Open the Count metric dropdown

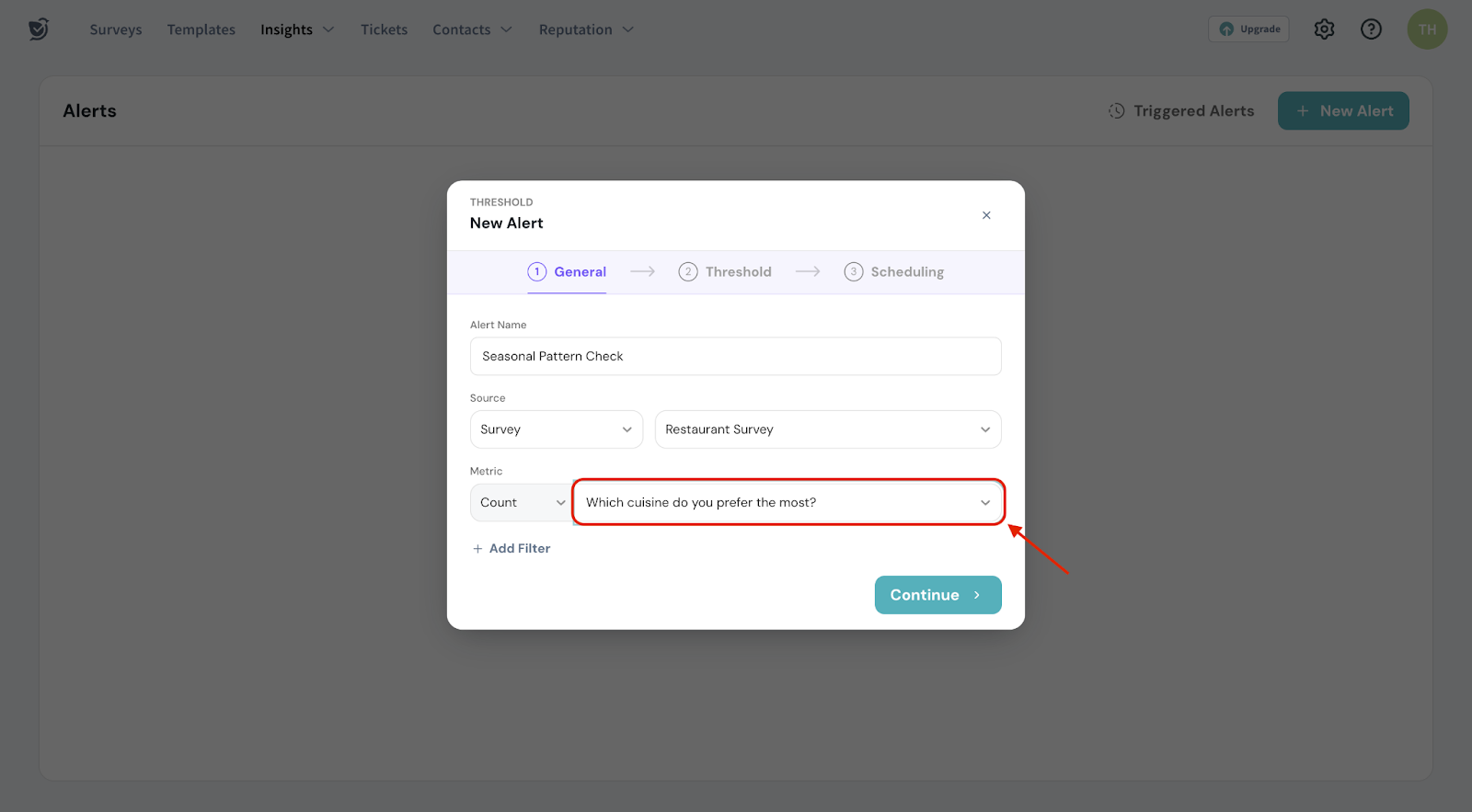tap(521, 503)
